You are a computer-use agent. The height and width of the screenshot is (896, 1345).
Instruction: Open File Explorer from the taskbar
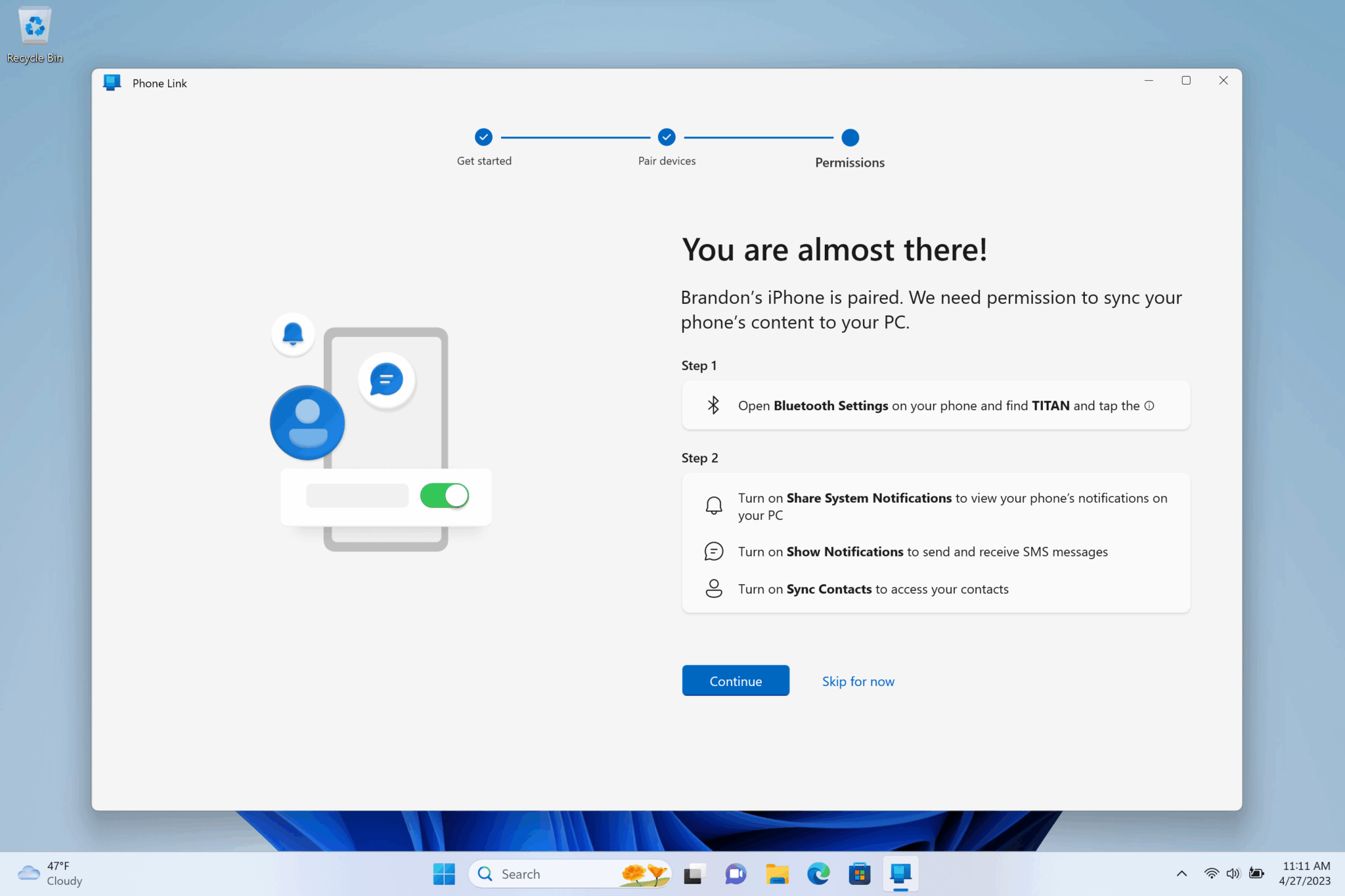click(776, 874)
